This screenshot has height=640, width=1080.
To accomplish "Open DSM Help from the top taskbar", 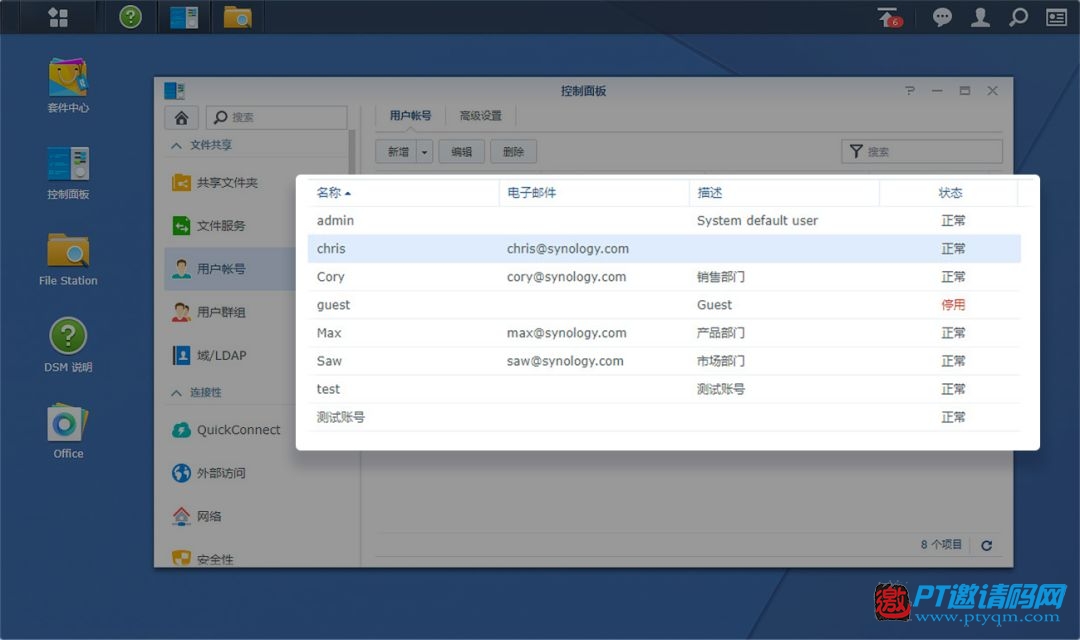I will coord(130,17).
